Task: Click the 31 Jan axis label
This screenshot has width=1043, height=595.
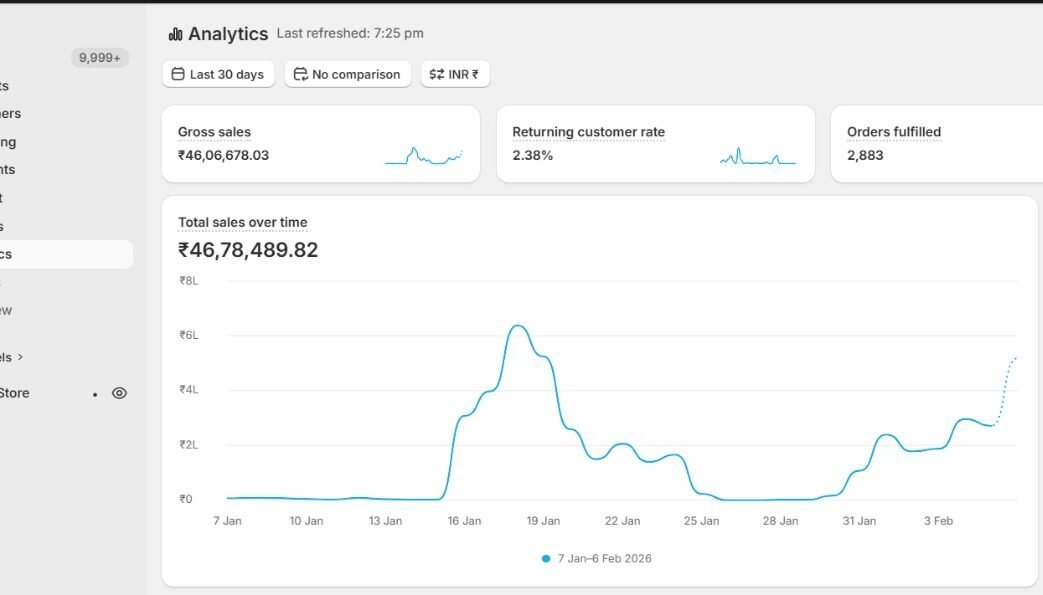Action: click(859, 520)
